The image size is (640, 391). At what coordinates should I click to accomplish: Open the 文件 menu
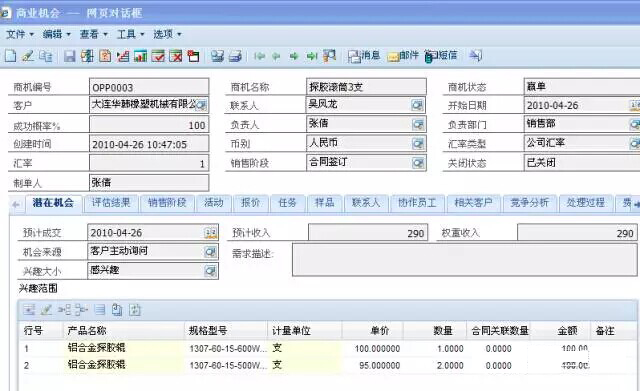click(x=20, y=34)
